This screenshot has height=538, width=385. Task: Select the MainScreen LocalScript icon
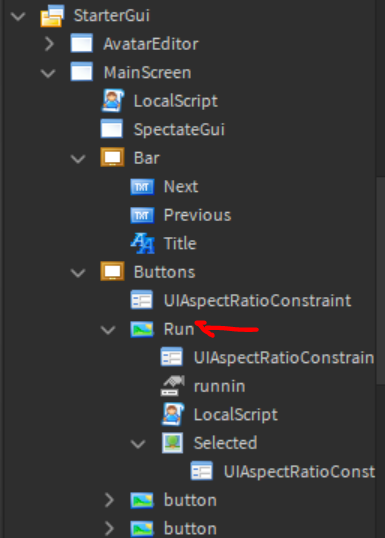pos(113,101)
